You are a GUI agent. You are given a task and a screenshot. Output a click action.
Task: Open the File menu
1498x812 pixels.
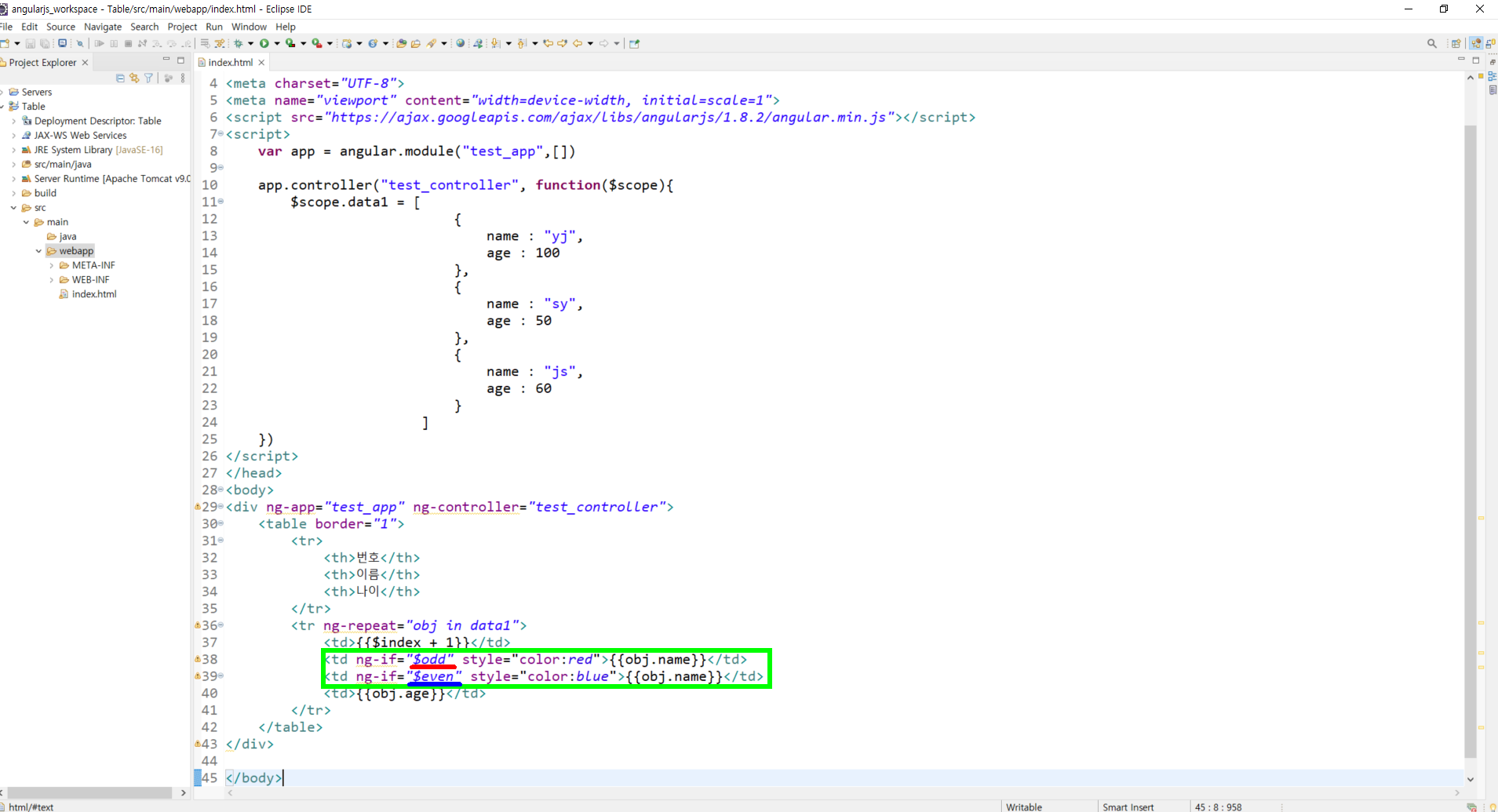pos(6,27)
